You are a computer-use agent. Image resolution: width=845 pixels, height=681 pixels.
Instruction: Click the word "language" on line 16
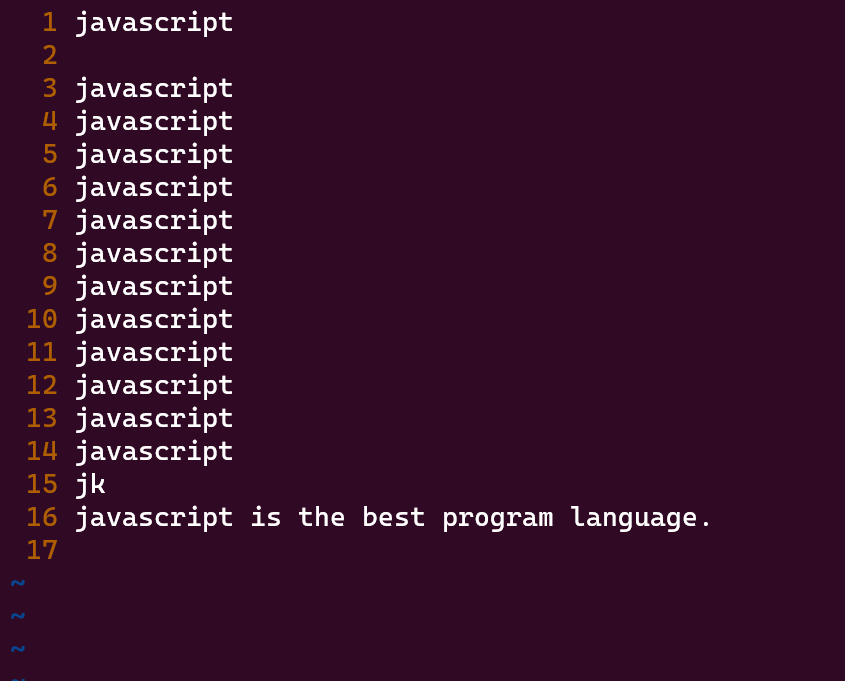(x=632, y=517)
